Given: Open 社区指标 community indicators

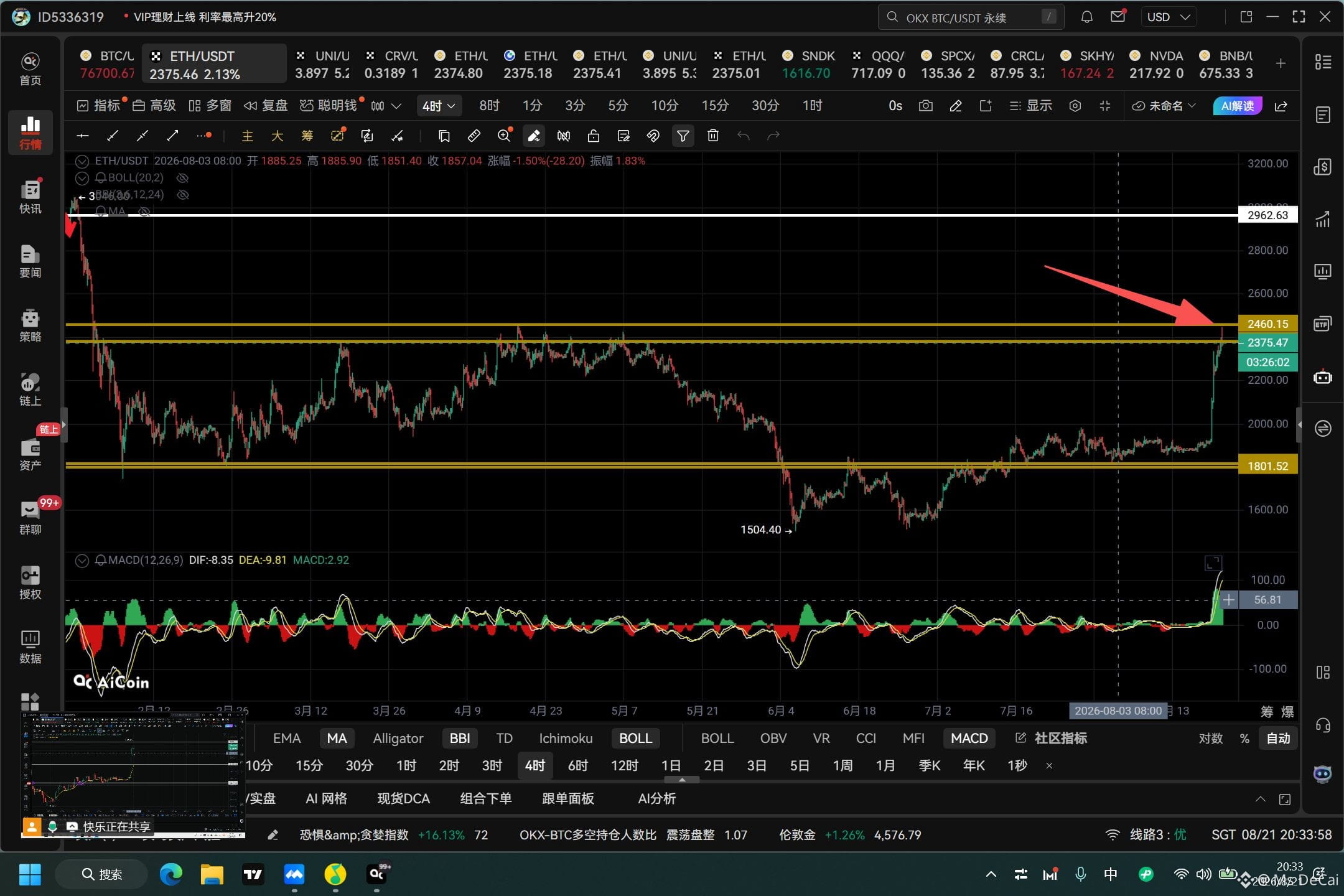Looking at the screenshot, I should [x=1052, y=739].
